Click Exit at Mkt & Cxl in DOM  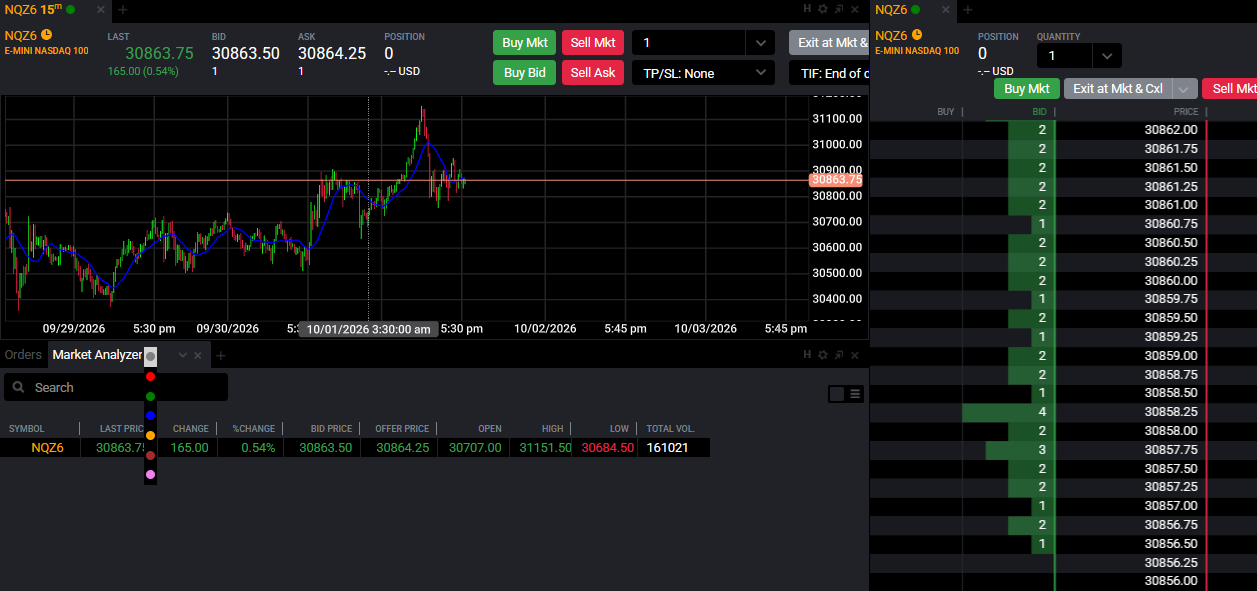[x=1118, y=89]
